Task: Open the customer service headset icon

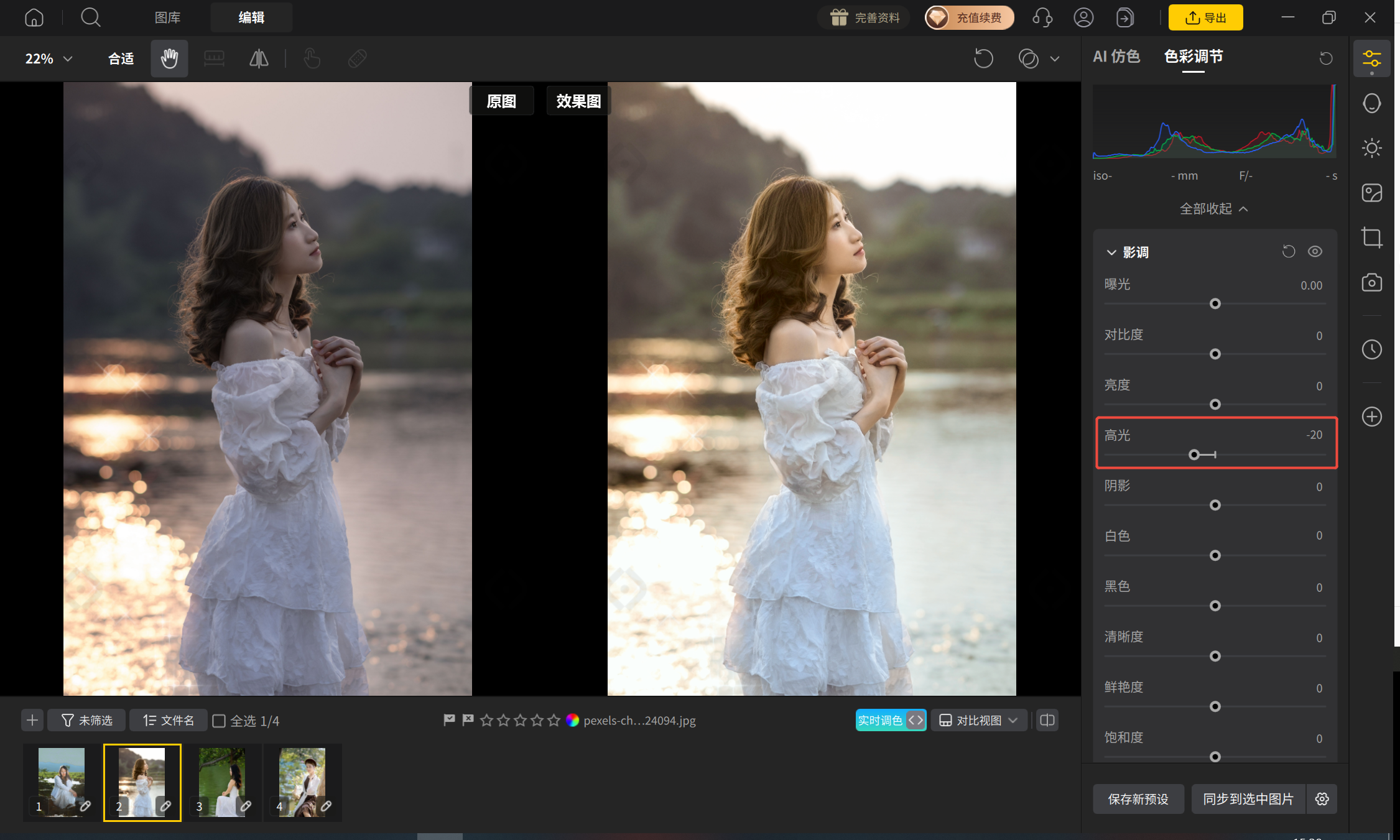Action: [x=1042, y=17]
